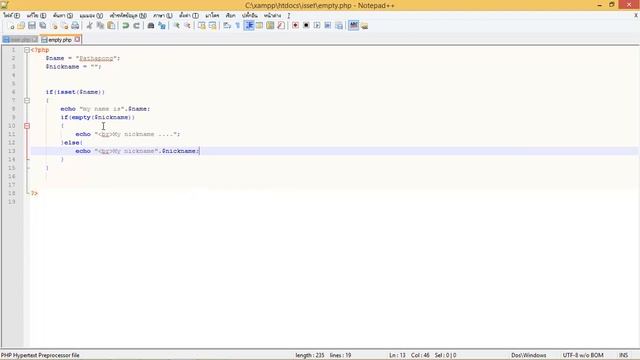Viewport: 640px width, 360px height.
Task: Open the มาโคร macro menu
Action: click(212, 16)
